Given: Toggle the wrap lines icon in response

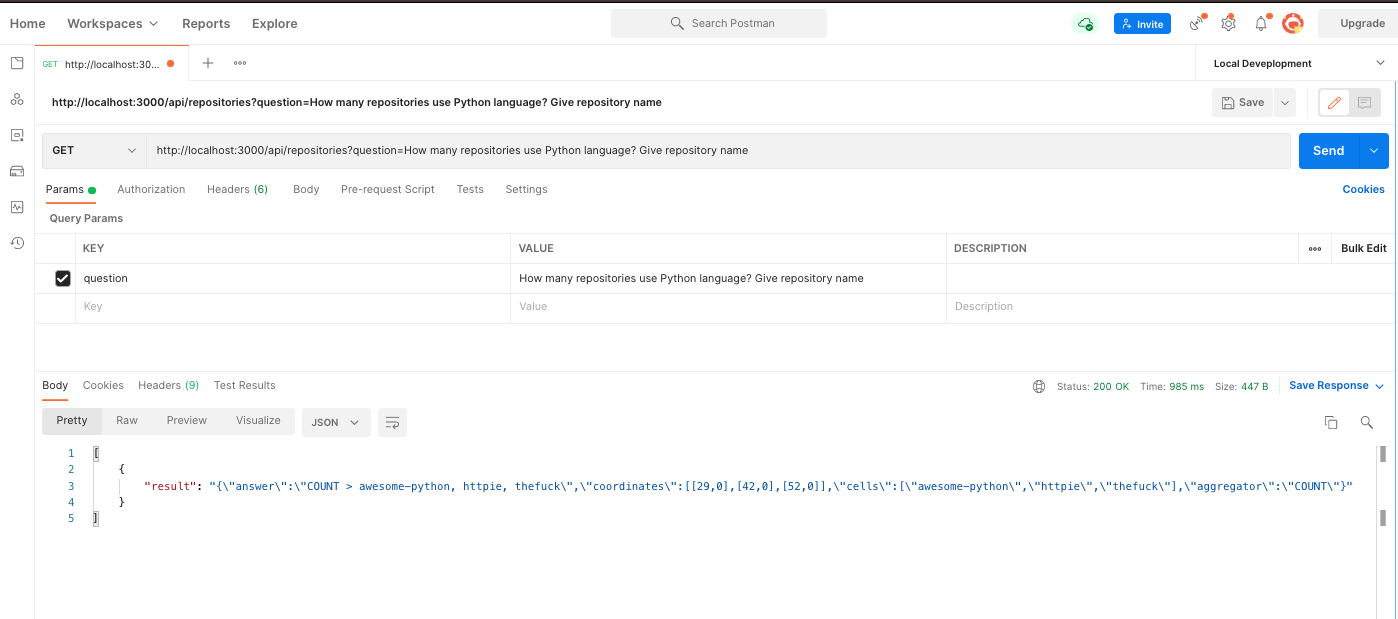Looking at the screenshot, I should pyautogui.click(x=392, y=422).
